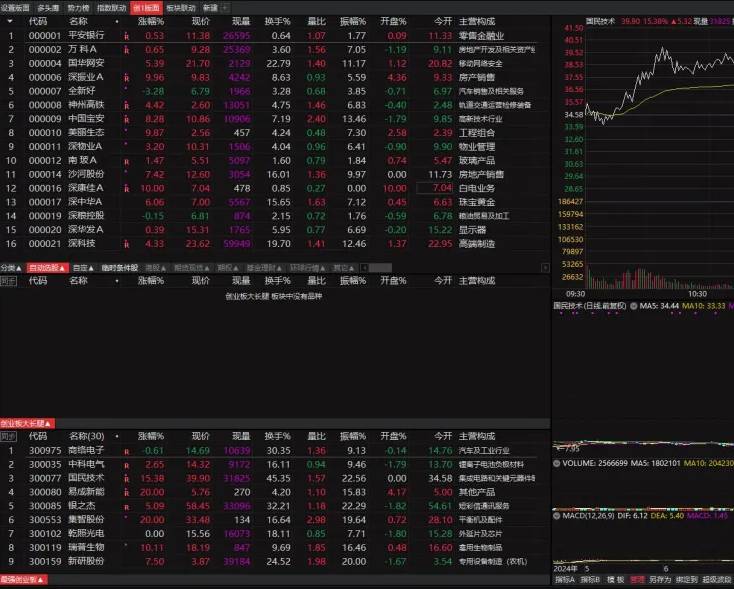
Task: Expand the 分类 category menu
Action: coord(11,268)
